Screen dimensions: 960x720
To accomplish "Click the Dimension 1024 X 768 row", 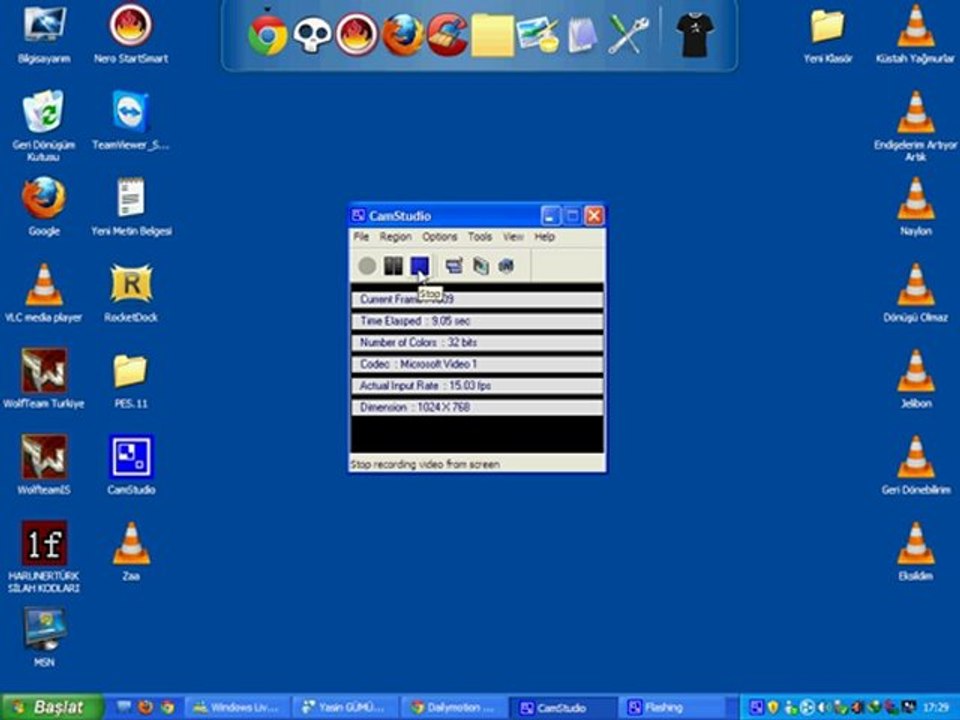I will [x=477, y=407].
